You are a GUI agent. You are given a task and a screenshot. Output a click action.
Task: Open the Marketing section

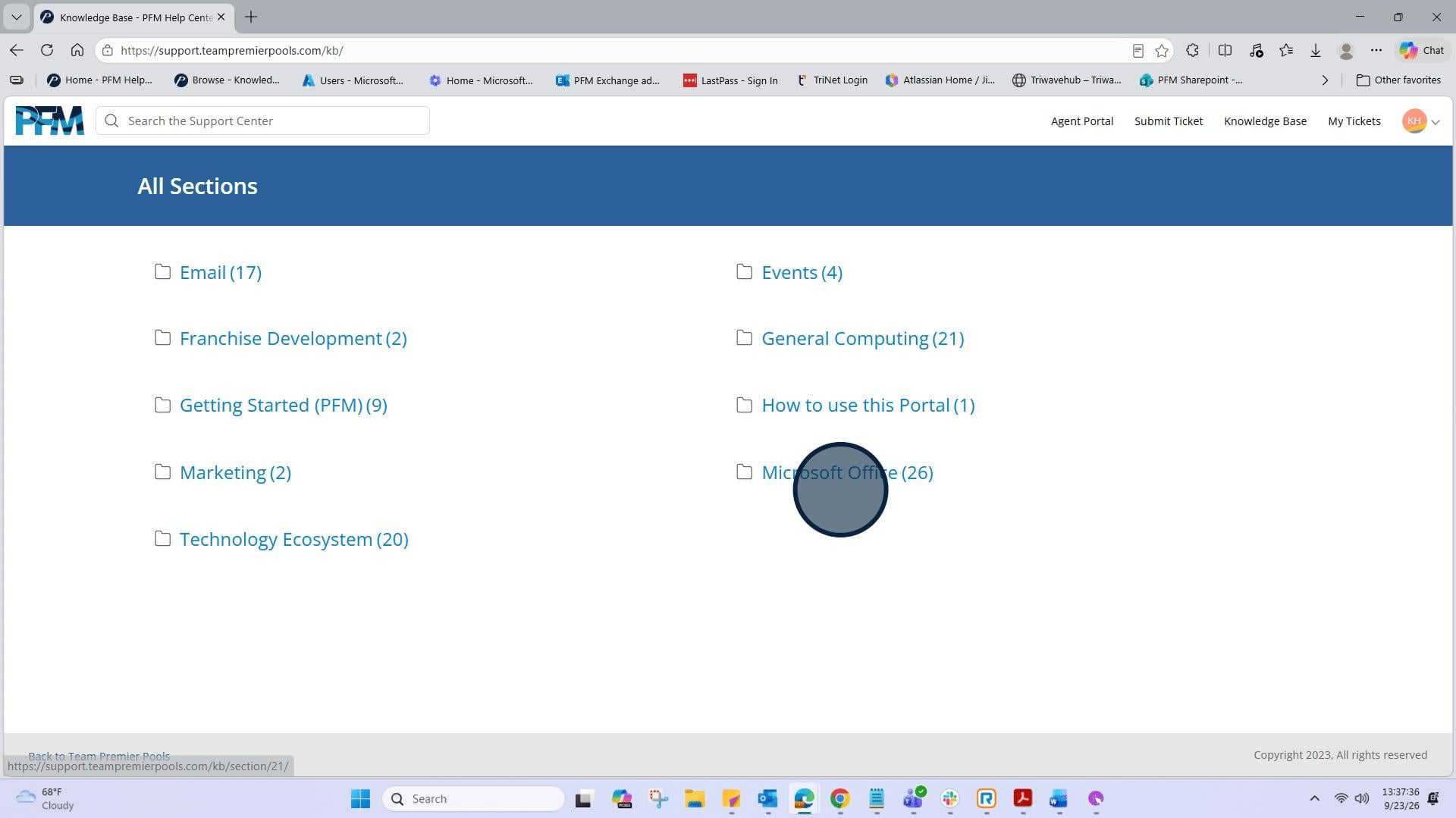(x=235, y=472)
